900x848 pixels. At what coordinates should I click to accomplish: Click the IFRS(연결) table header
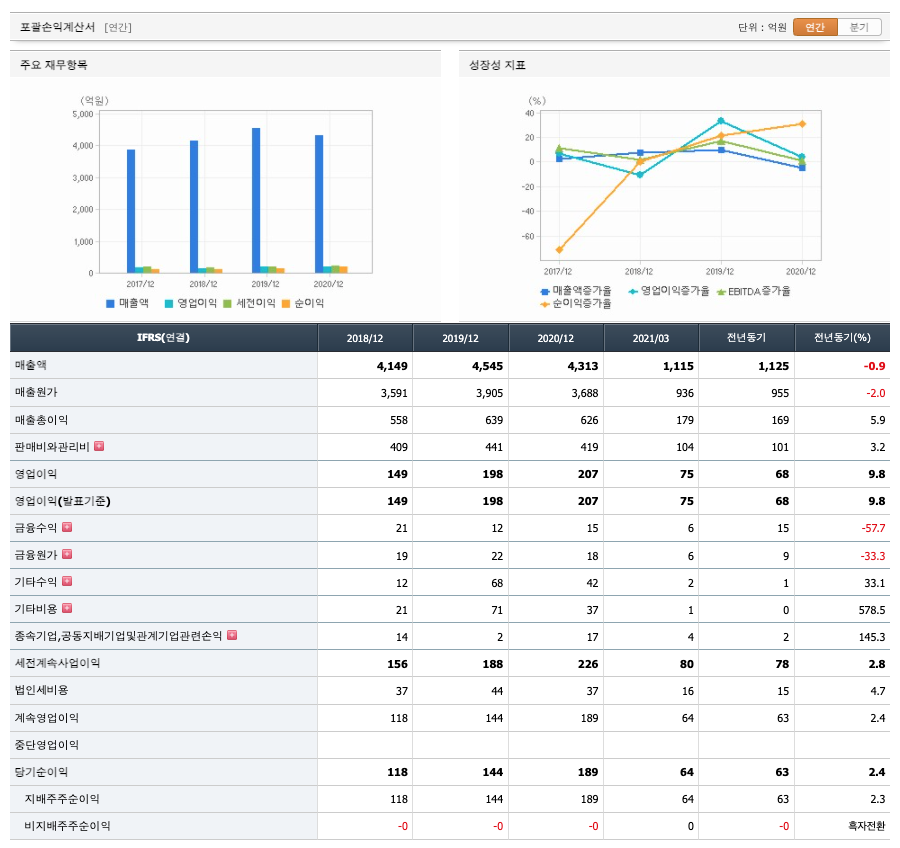pos(164,338)
